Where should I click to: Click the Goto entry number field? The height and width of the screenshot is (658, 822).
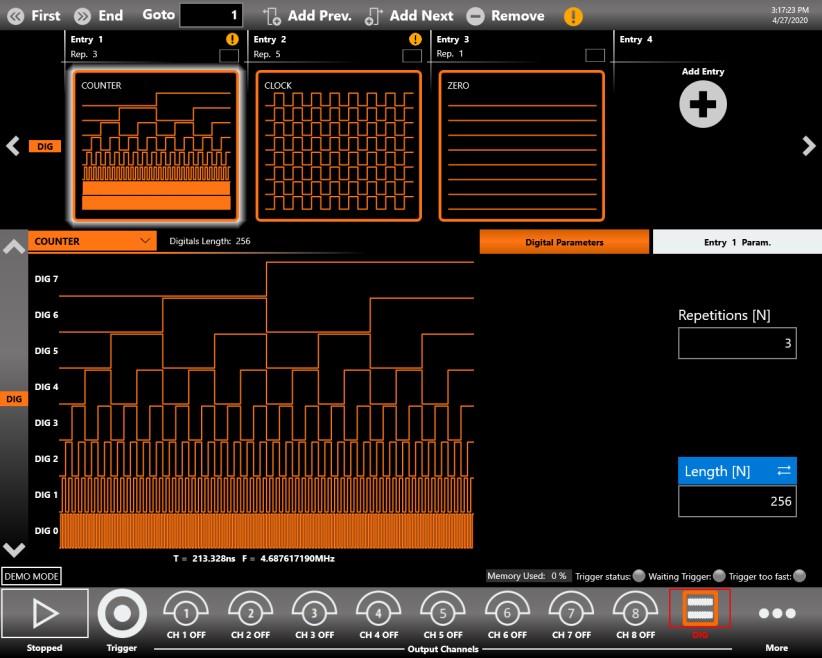(x=211, y=15)
